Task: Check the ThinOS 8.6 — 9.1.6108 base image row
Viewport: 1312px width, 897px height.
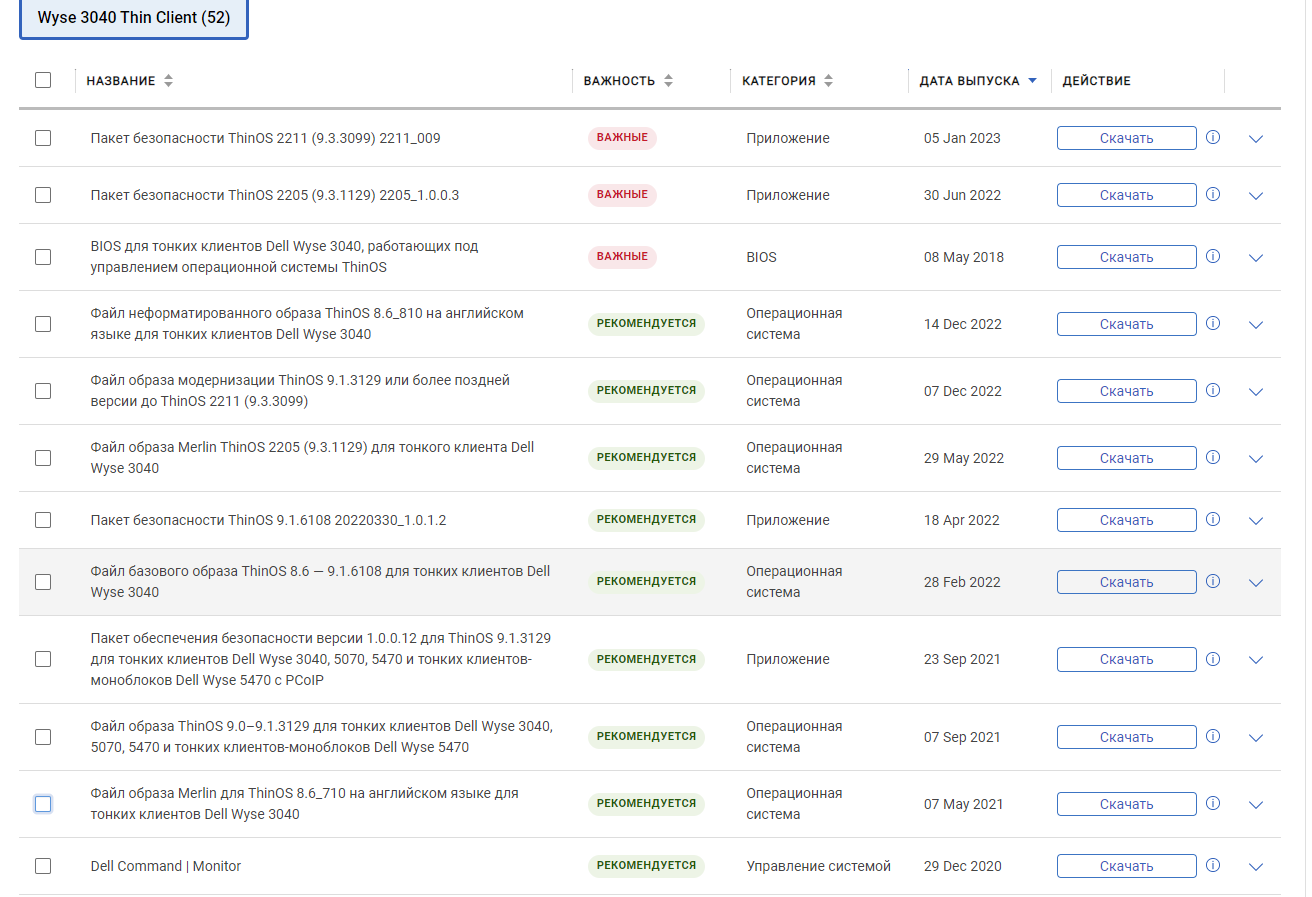Action: coord(43,582)
